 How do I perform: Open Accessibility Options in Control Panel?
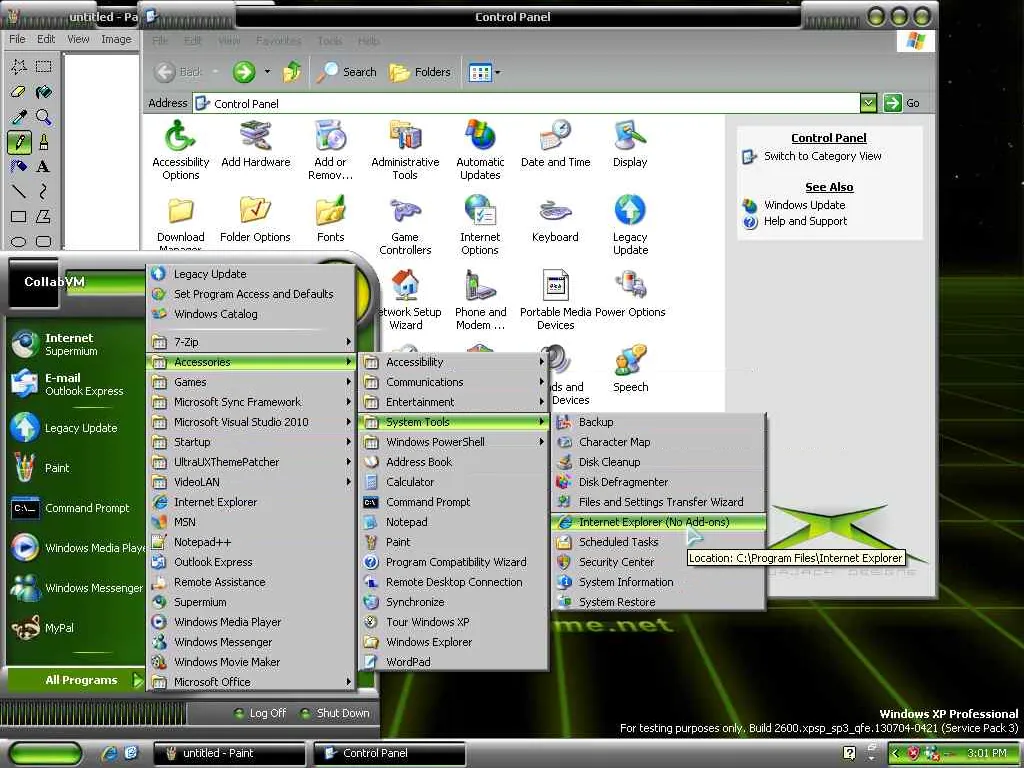(180, 150)
